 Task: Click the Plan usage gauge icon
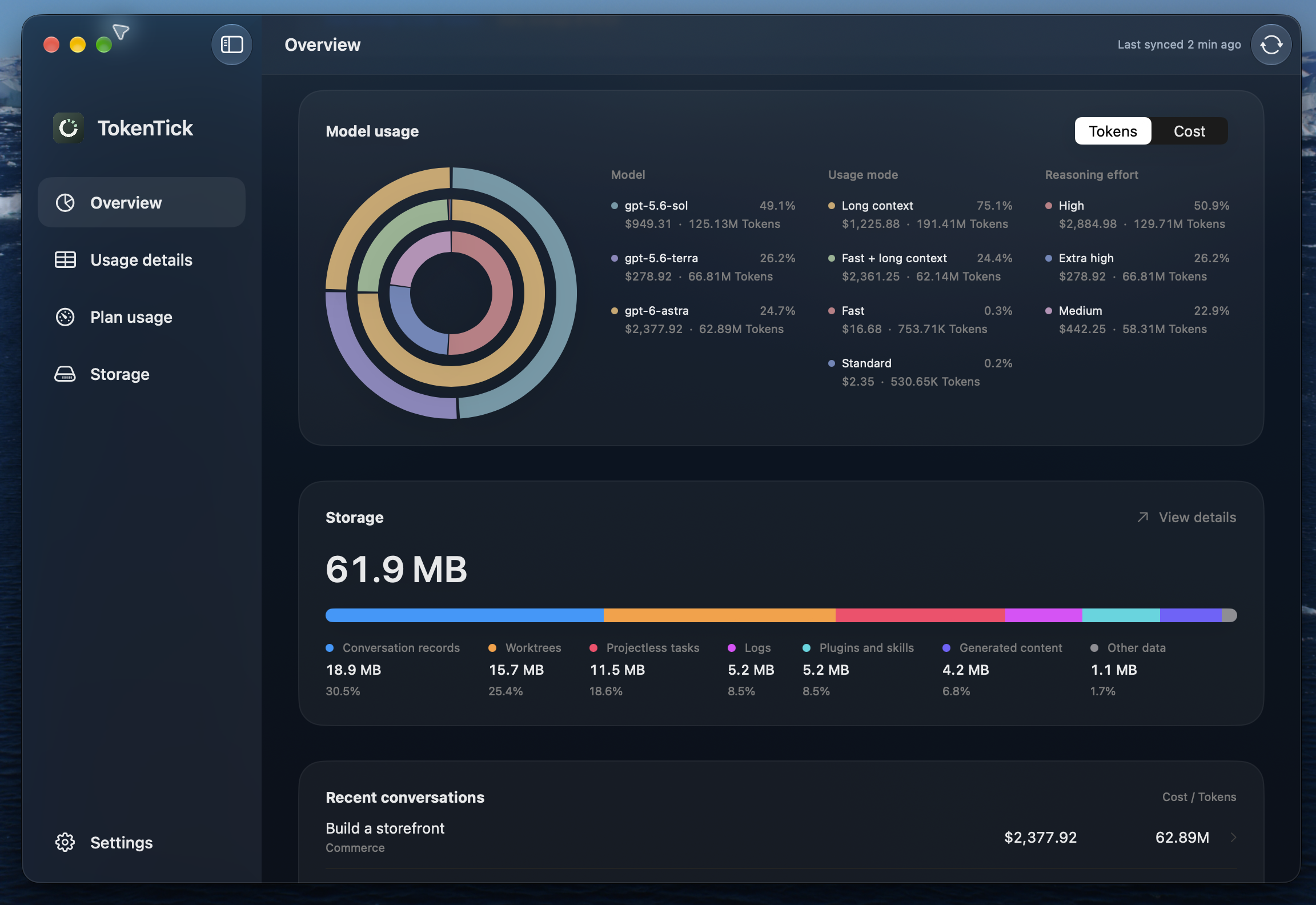[65, 317]
